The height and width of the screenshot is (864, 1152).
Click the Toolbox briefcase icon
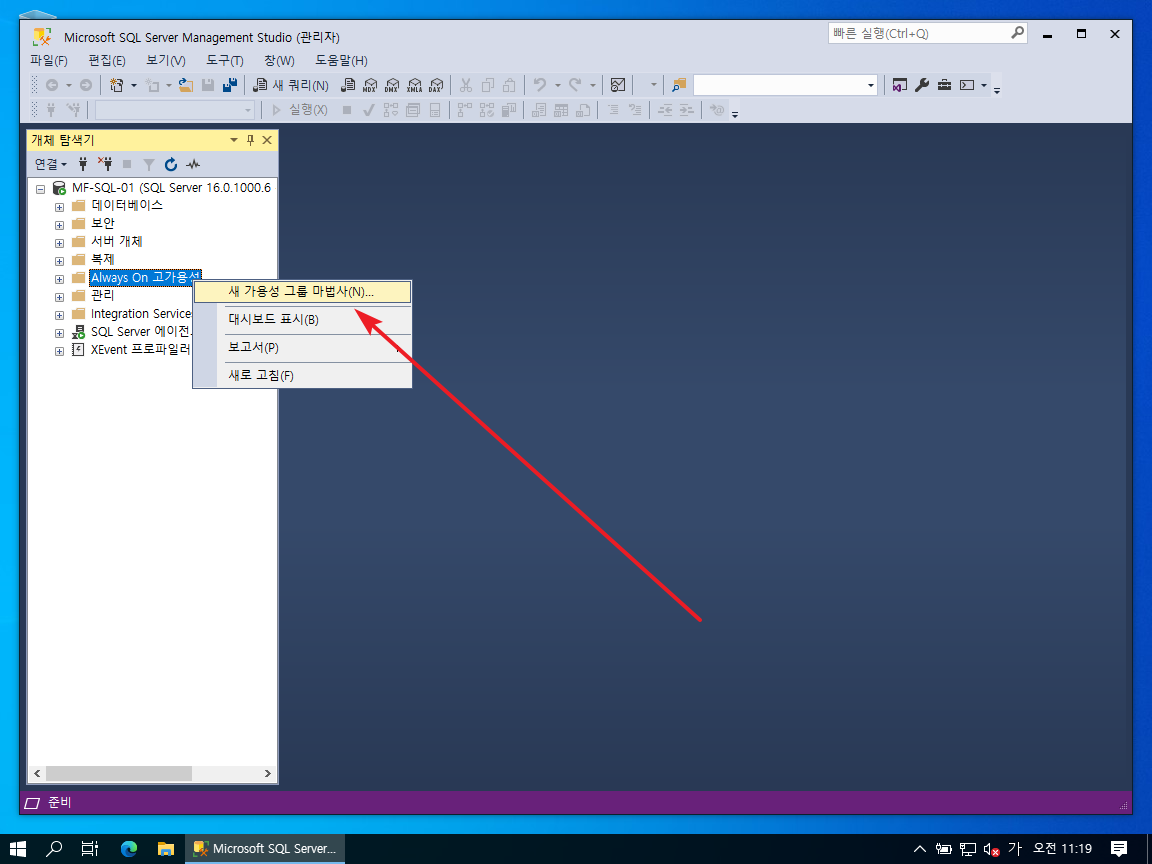(944, 85)
